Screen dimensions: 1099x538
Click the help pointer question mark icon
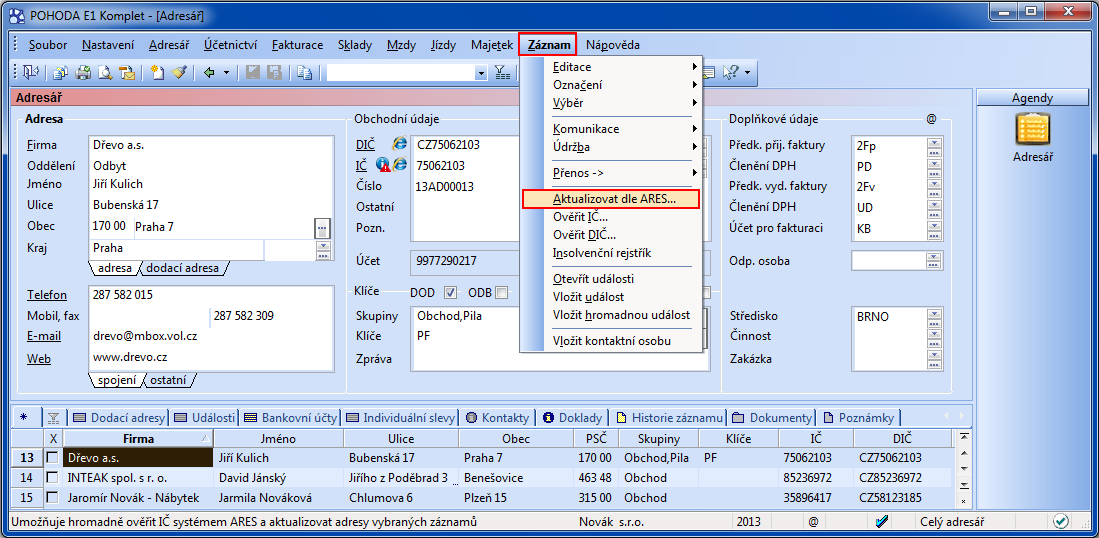coord(732,71)
